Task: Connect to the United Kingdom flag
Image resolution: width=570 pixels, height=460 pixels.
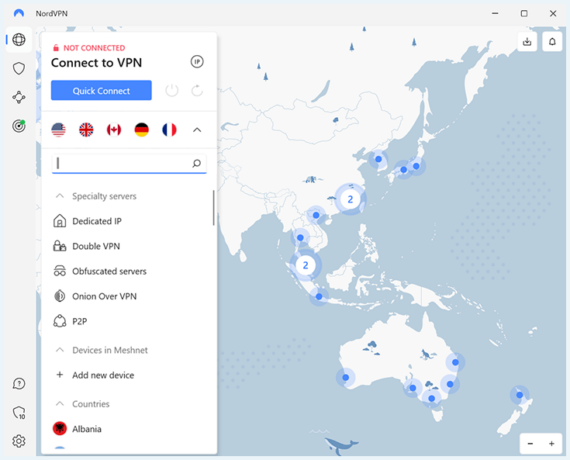Action: 86,129
